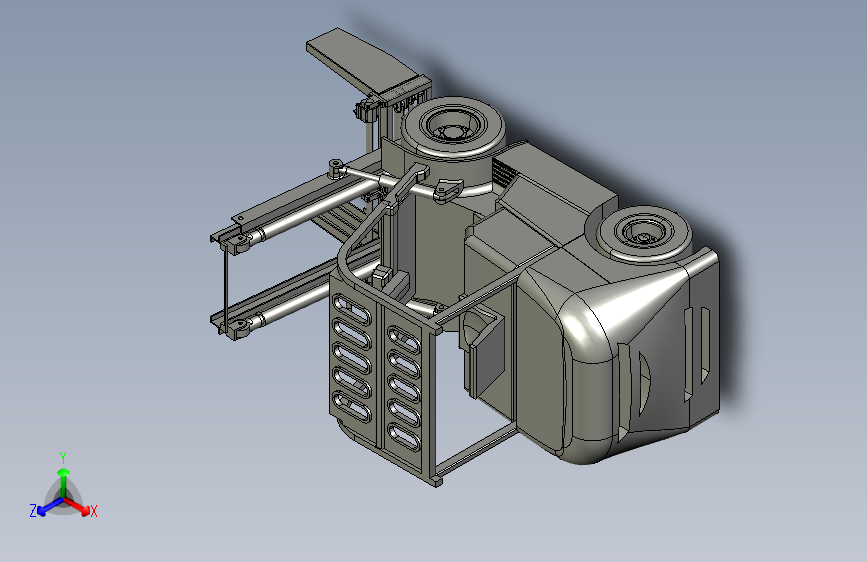The image size is (867, 562).
Task: Pick the vent louvers beside the upper wheel
Action: (505, 173)
